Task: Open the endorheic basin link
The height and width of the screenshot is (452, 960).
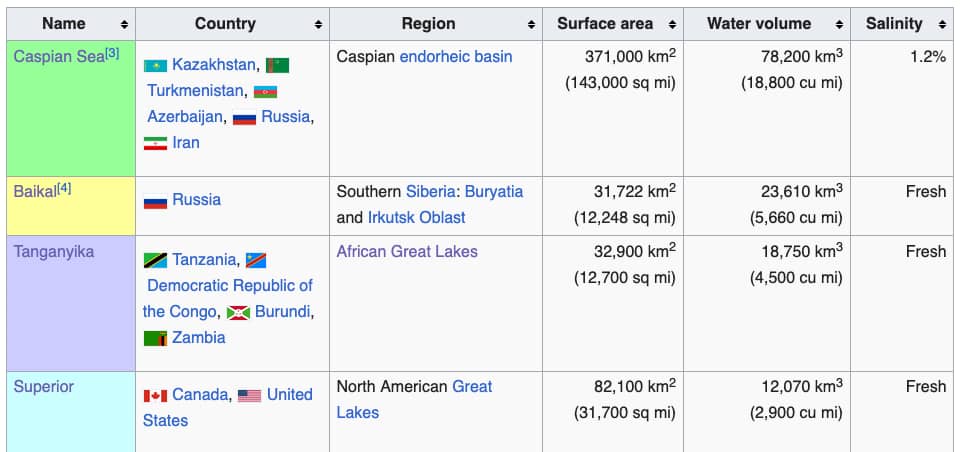Action: pyautogui.click(x=456, y=57)
